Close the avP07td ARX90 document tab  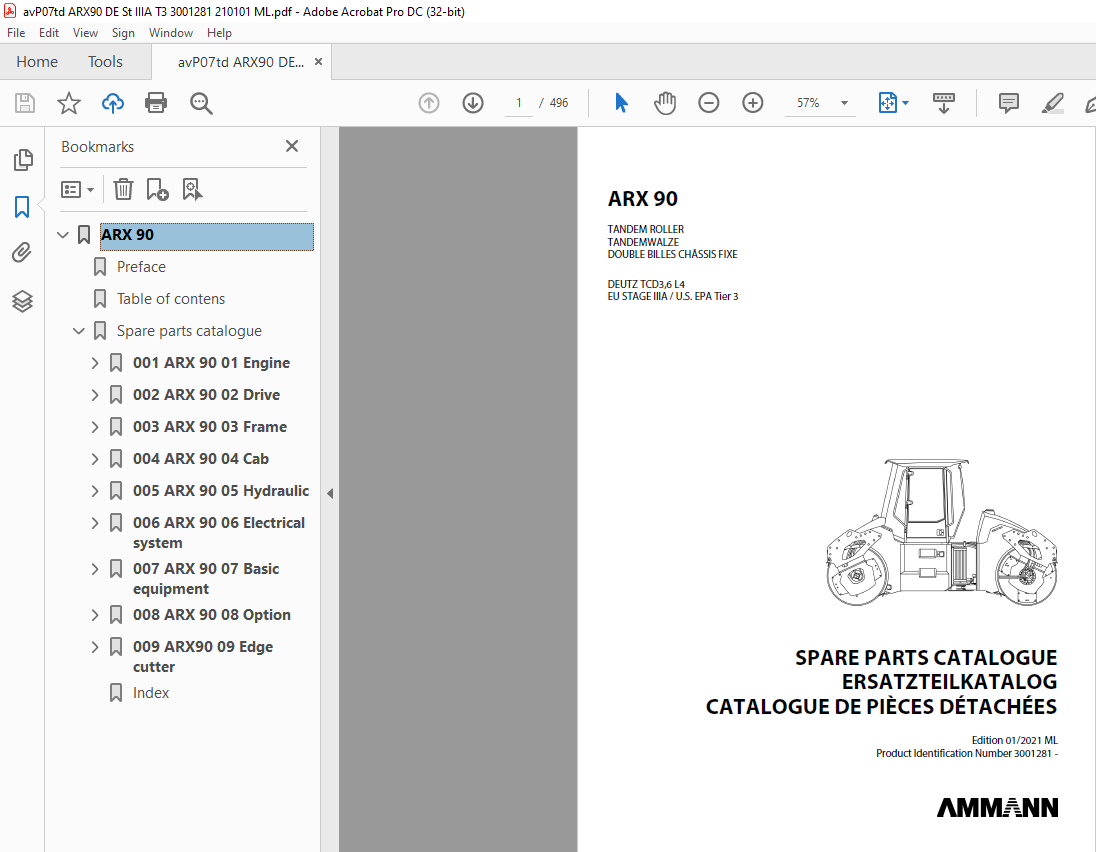(x=318, y=62)
